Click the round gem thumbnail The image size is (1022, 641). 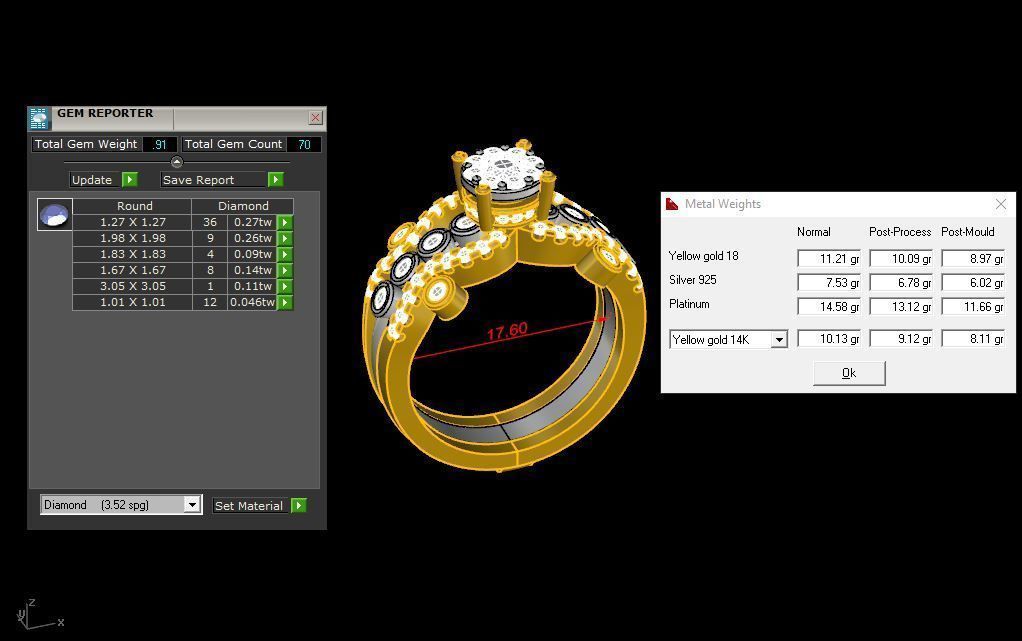pos(54,215)
